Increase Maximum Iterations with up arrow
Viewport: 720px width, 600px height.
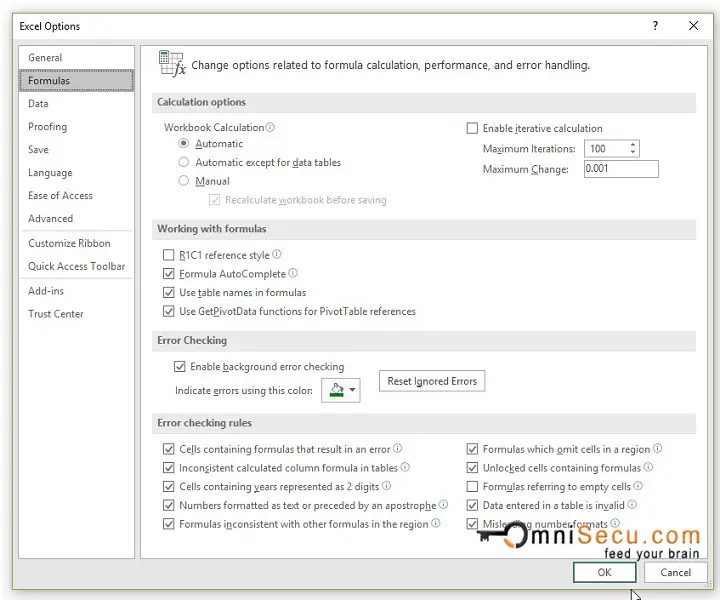pos(633,145)
